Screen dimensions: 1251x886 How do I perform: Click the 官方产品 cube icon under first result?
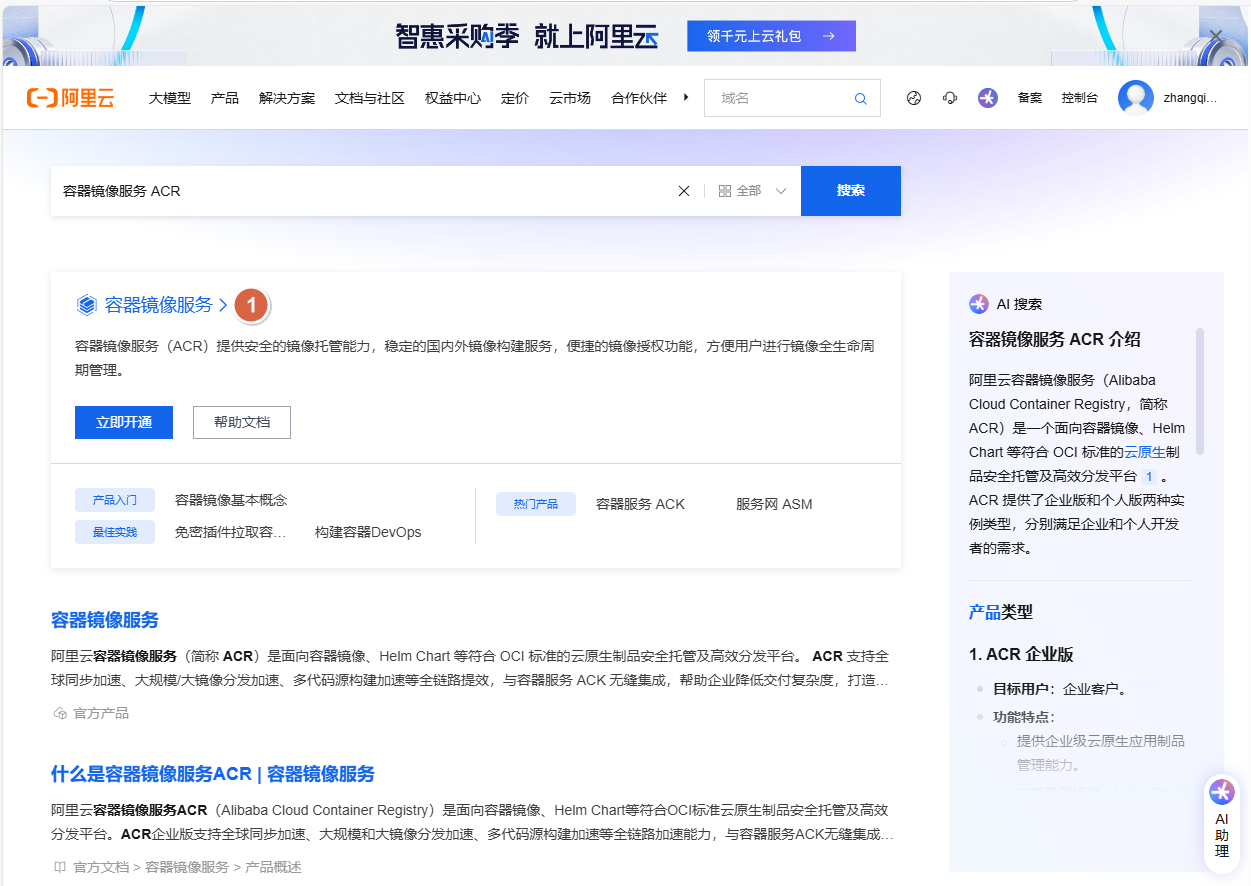coord(59,713)
